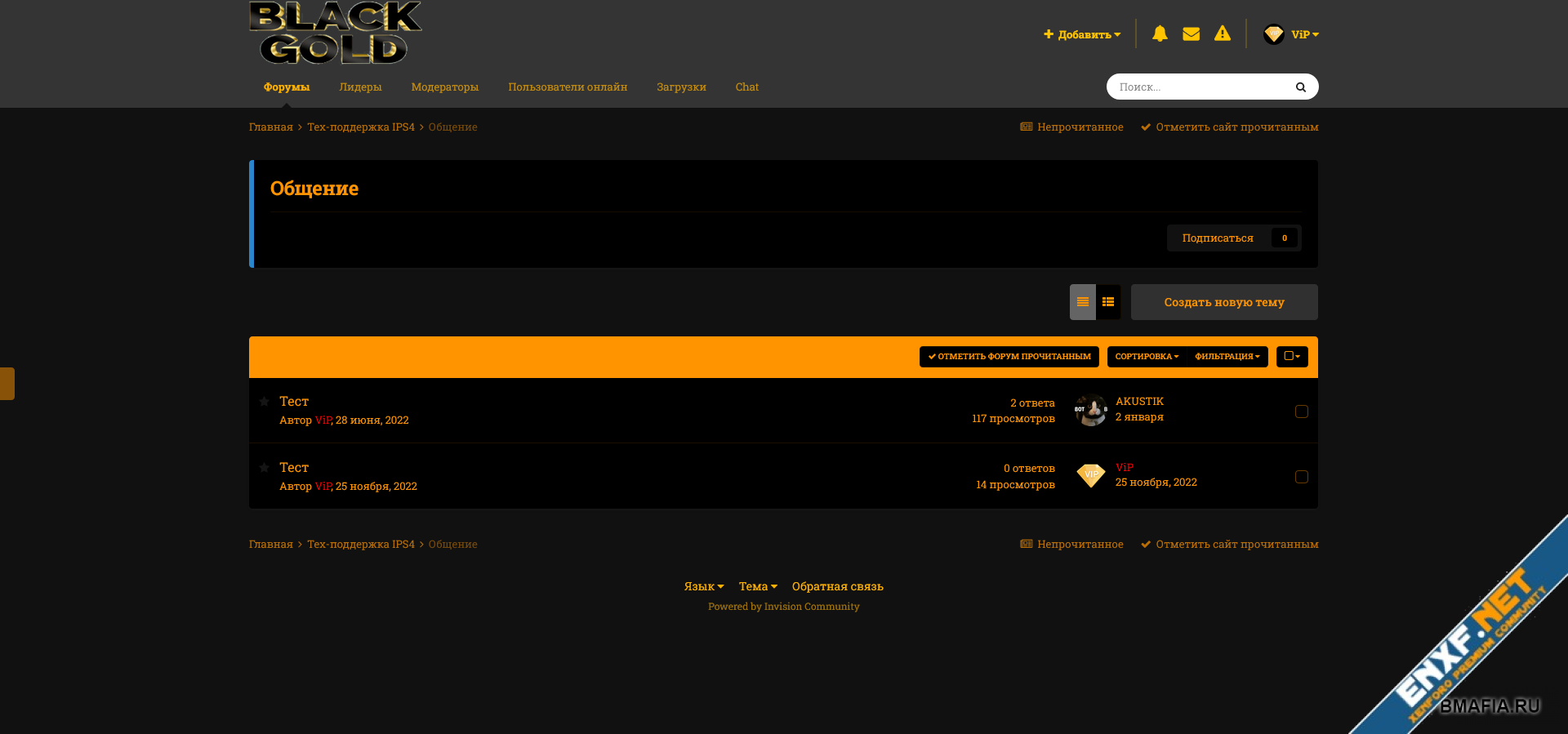Click AKUSTIK's avatar in first topic
The width and height of the screenshot is (1568, 734).
[x=1090, y=410]
